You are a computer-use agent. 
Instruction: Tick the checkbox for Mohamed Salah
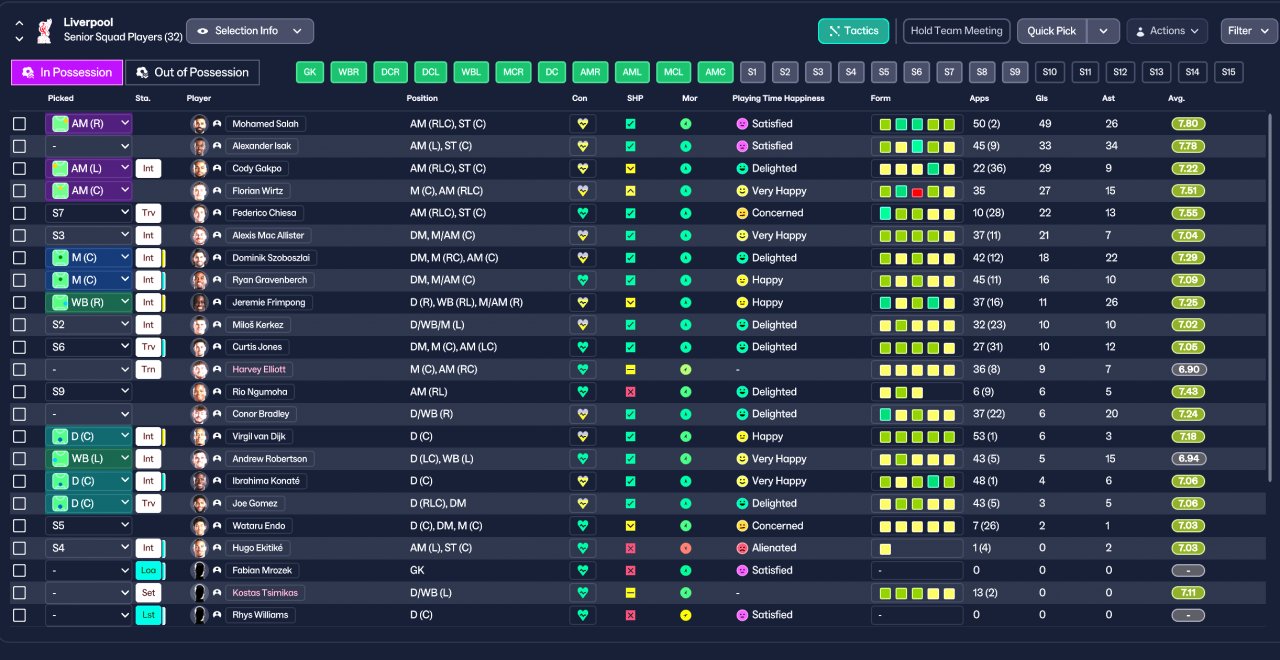pyautogui.click(x=19, y=124)
